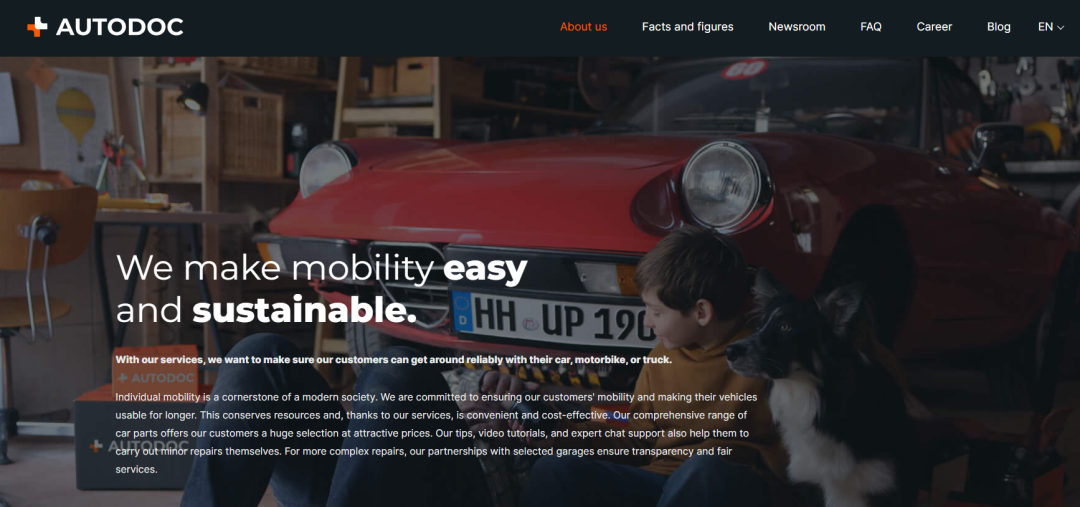This screenshot has height=507, width=1080.
Task: Click the headline "We make mobility easy"
Action: tap(322, 269)
